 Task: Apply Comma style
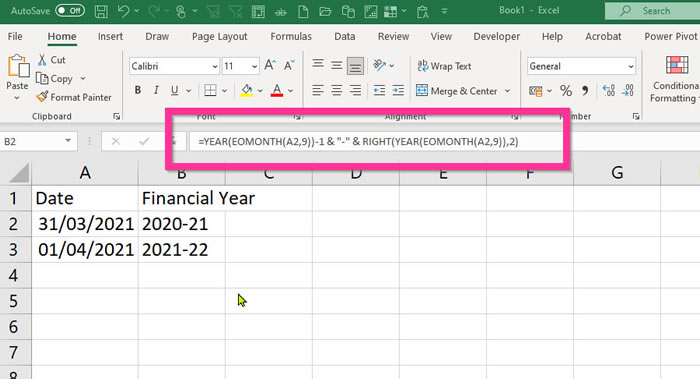pyautogui.click(x=585, y=91)
